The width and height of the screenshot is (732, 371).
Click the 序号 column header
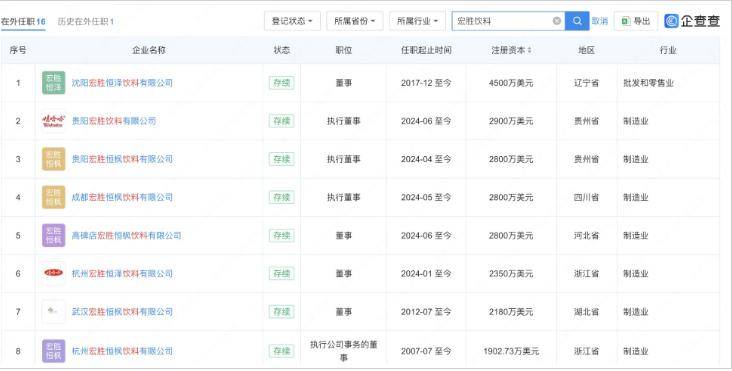click(18, 50)
